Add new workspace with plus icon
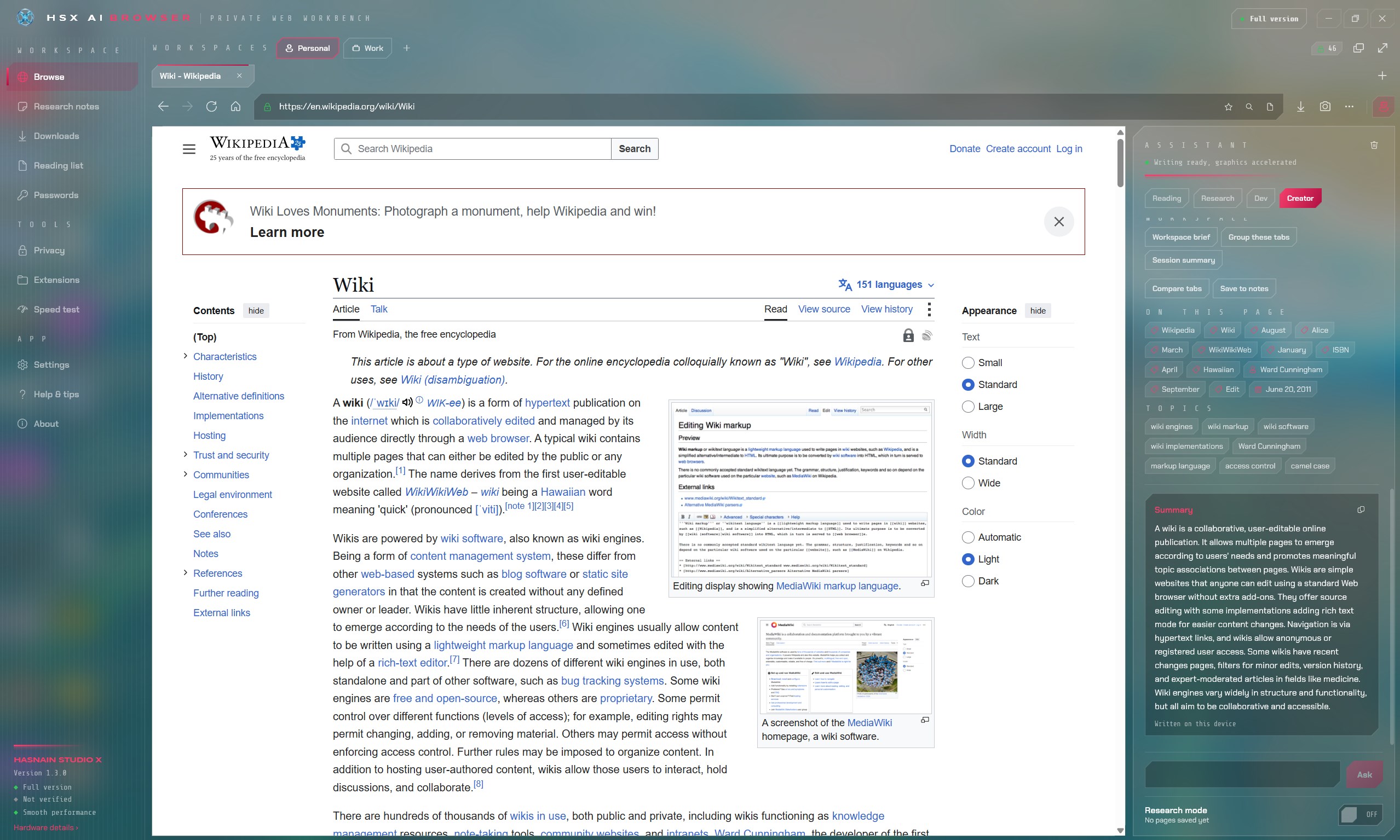 tap(406, 48)
